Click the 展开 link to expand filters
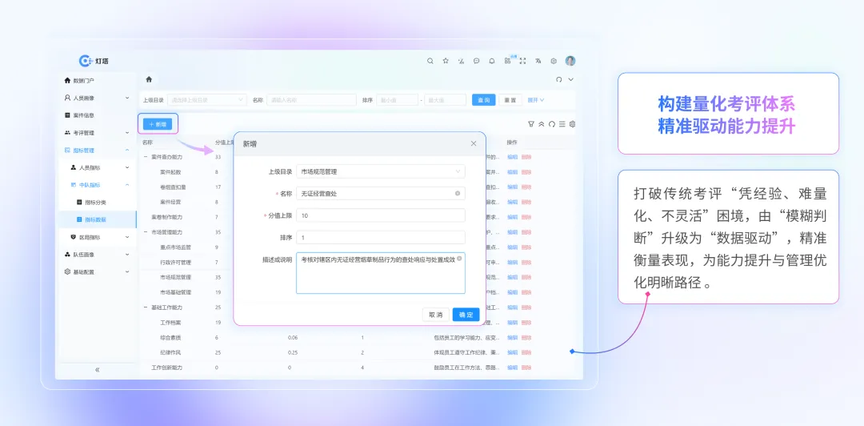 pos(536,100)
